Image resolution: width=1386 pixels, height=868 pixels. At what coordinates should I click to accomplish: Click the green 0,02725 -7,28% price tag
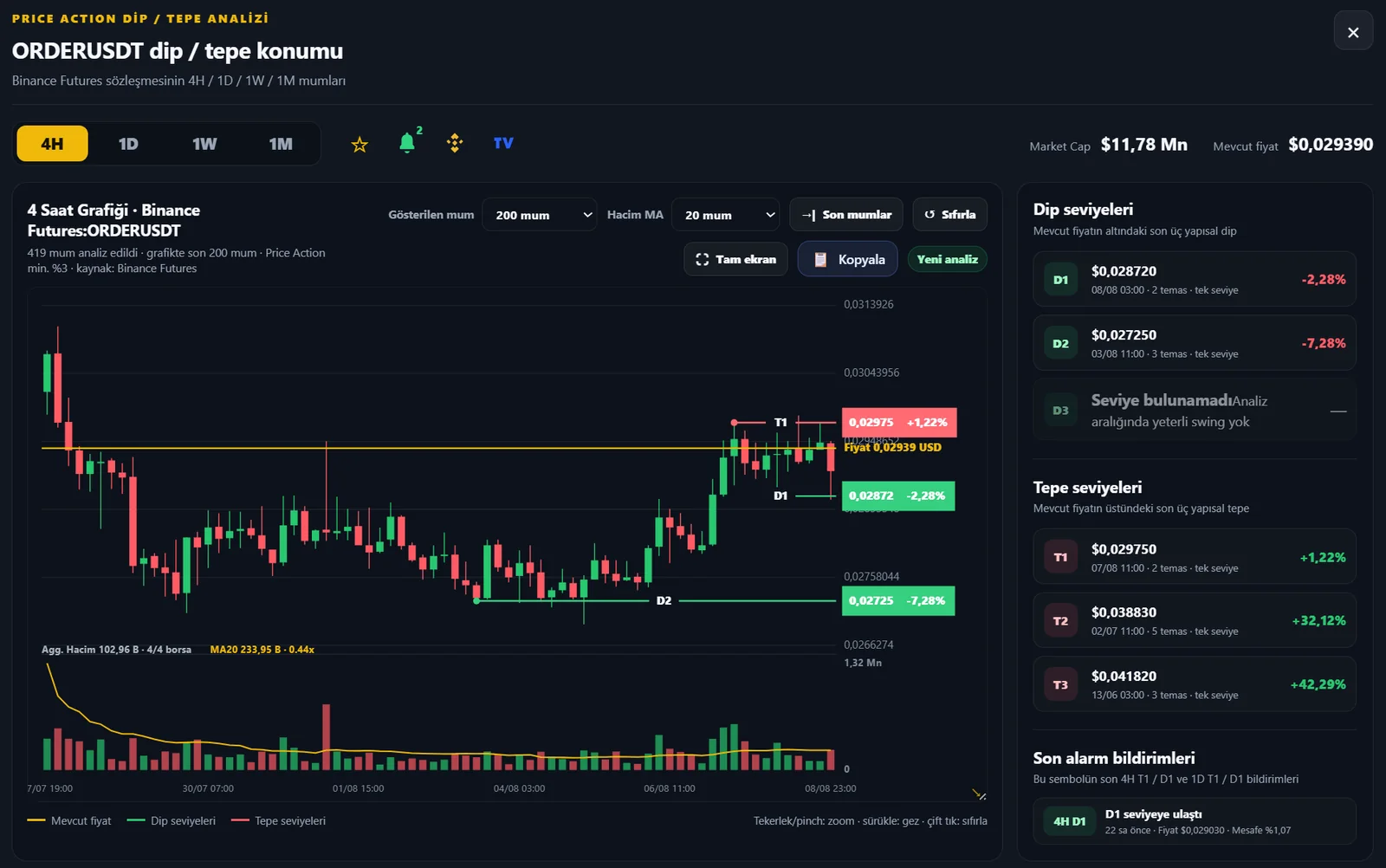(898, 601)
